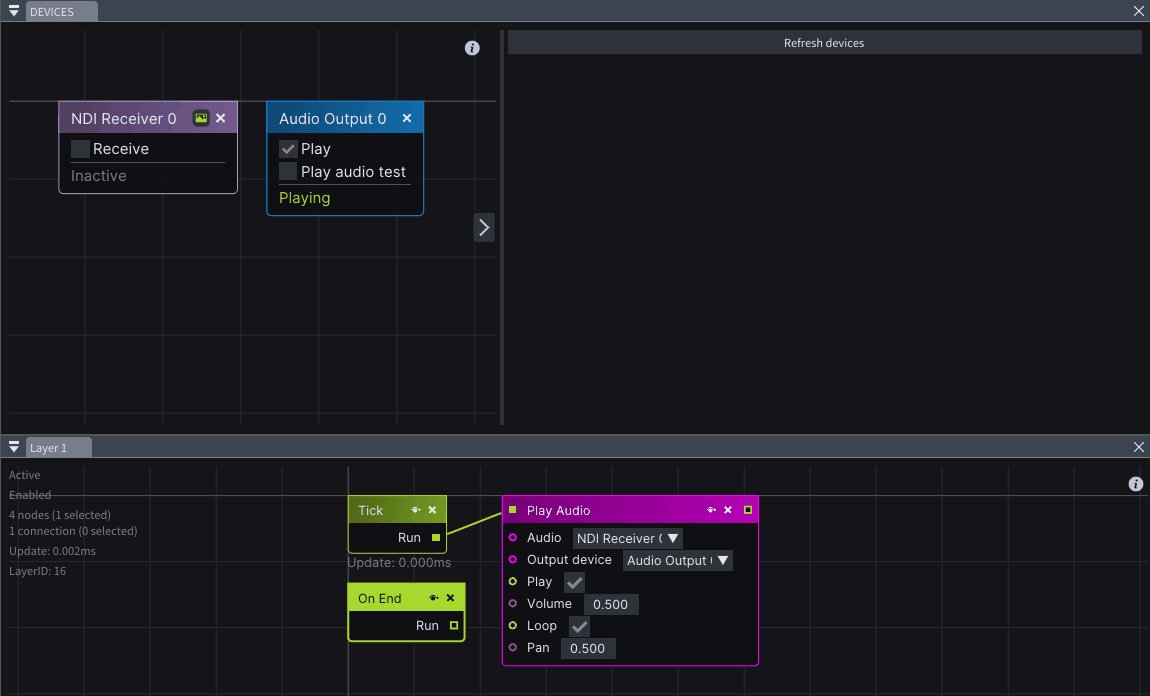Open the info icon in Layer 1 panel

pyautogui.click(x=1135, y=484)
